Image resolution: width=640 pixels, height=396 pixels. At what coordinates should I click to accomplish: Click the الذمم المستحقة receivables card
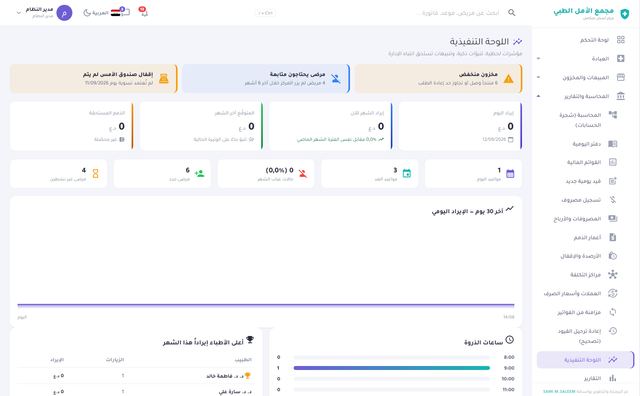point(72,126)
